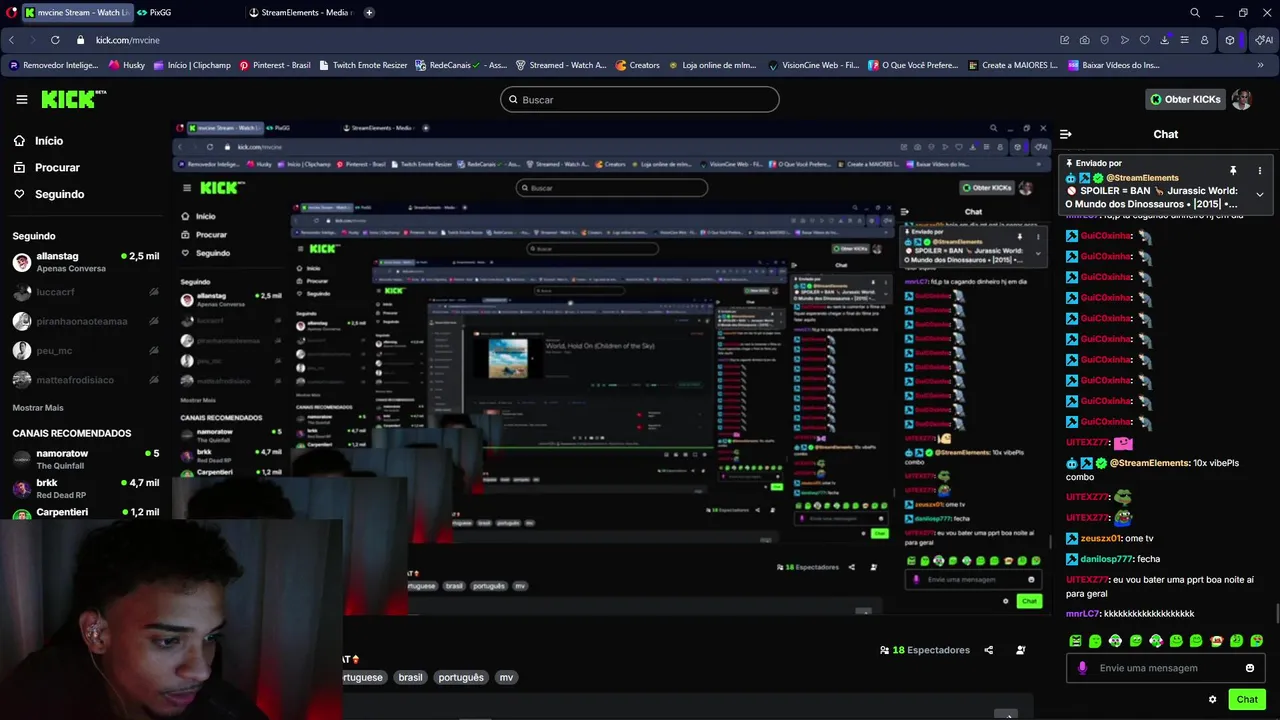Screen dimensions: 1280x720
Task: Click username danilosp777 in chat
Action: point(1106,559)
